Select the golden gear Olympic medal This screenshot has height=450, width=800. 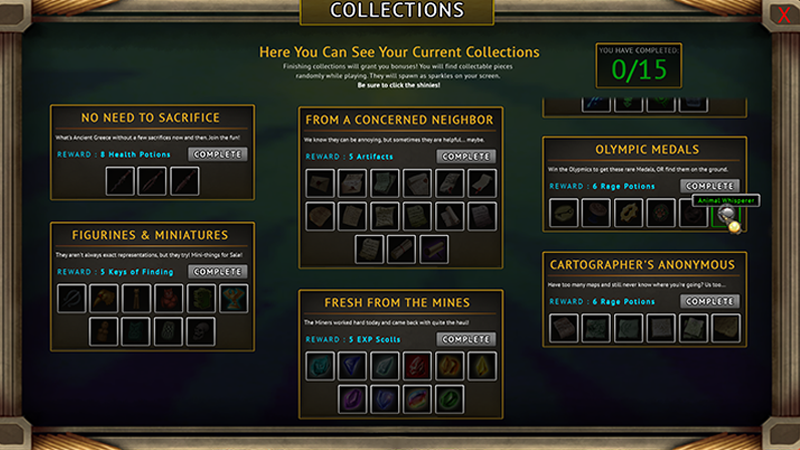coord(629,213)
